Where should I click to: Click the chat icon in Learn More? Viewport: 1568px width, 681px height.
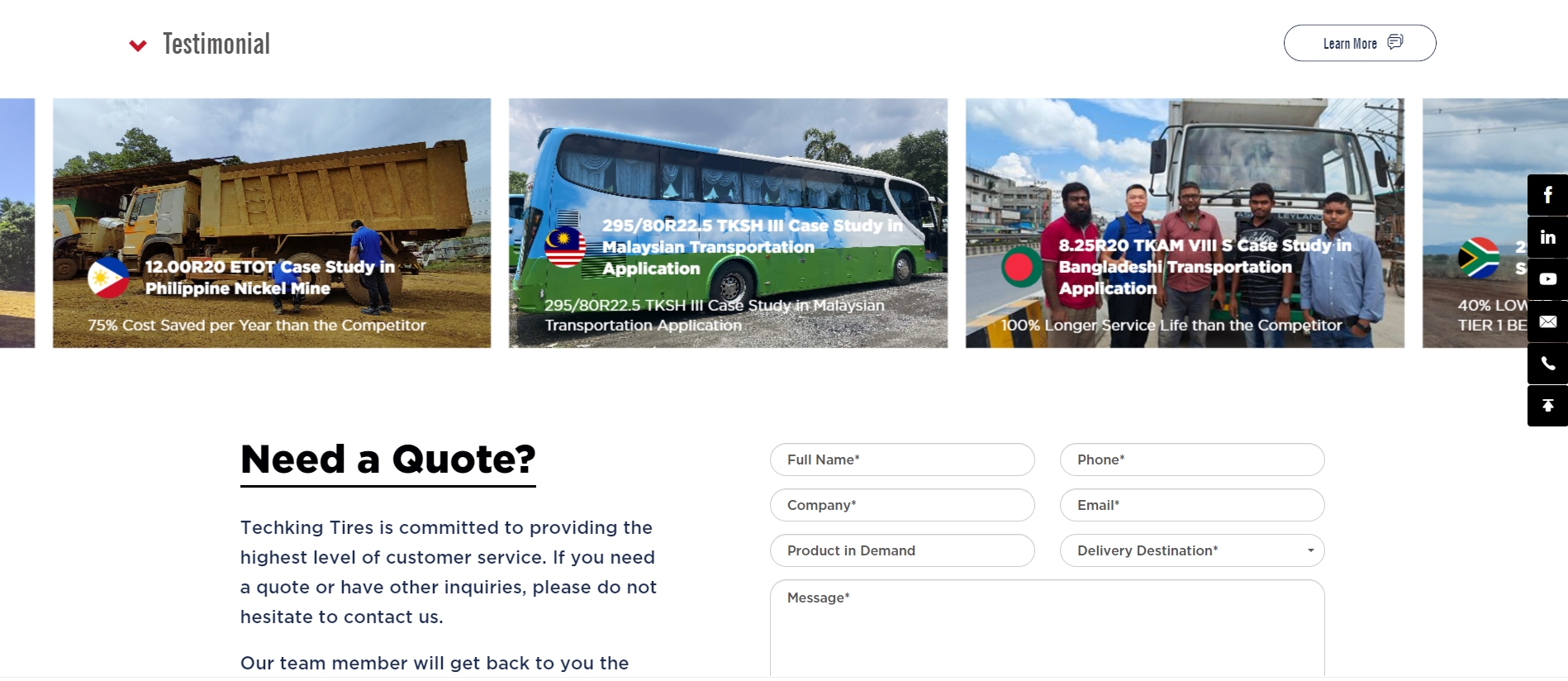click(1395, 42)
